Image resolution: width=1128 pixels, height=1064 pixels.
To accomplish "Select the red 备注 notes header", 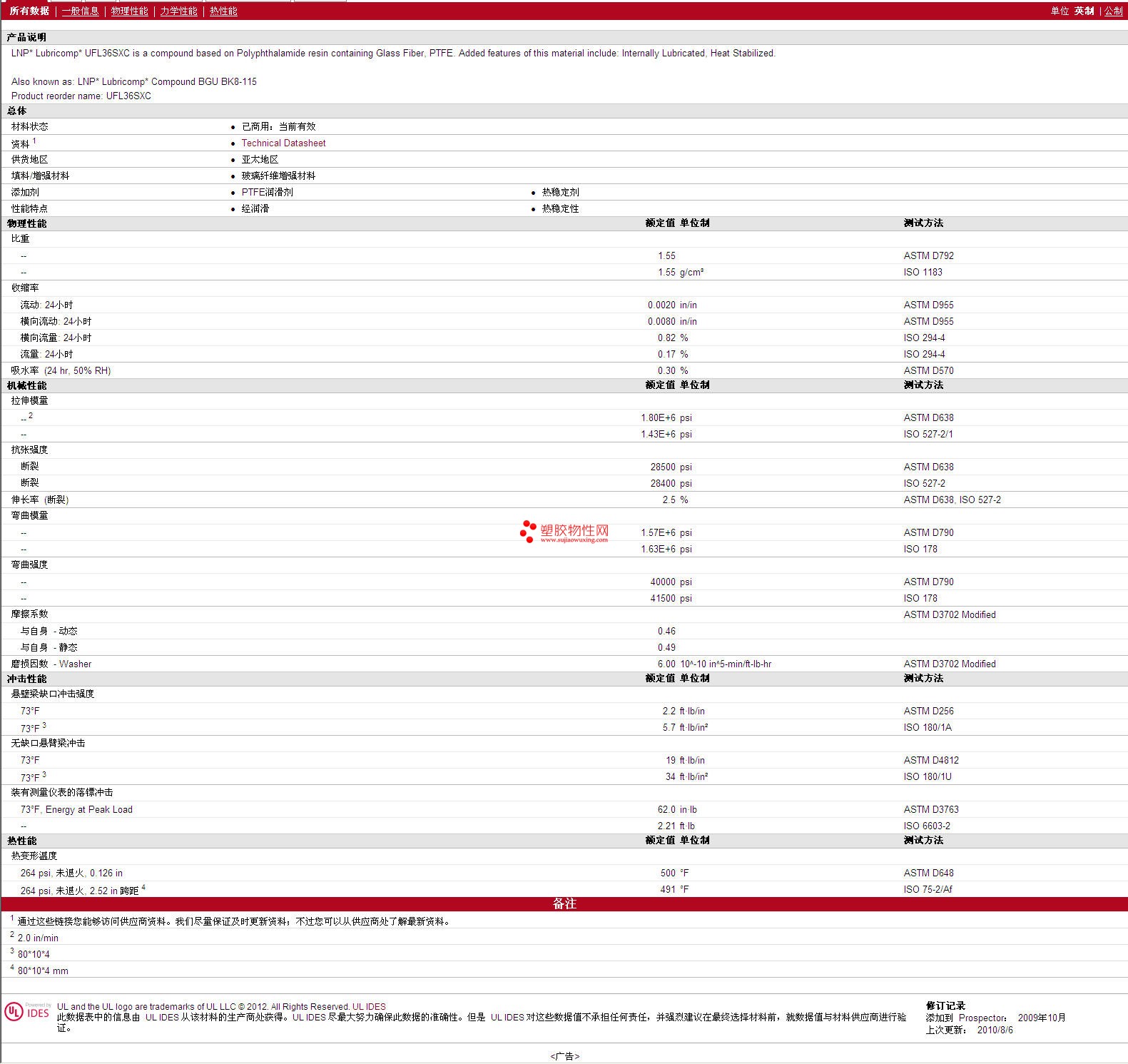I will (x=564, y=903).
